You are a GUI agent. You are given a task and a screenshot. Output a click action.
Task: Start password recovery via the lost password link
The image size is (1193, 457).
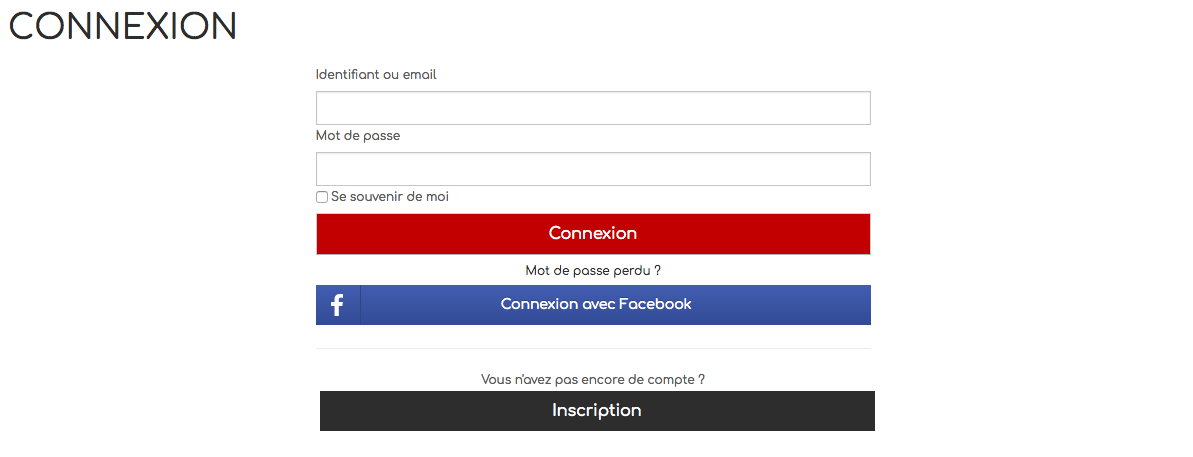pos(593,271)
